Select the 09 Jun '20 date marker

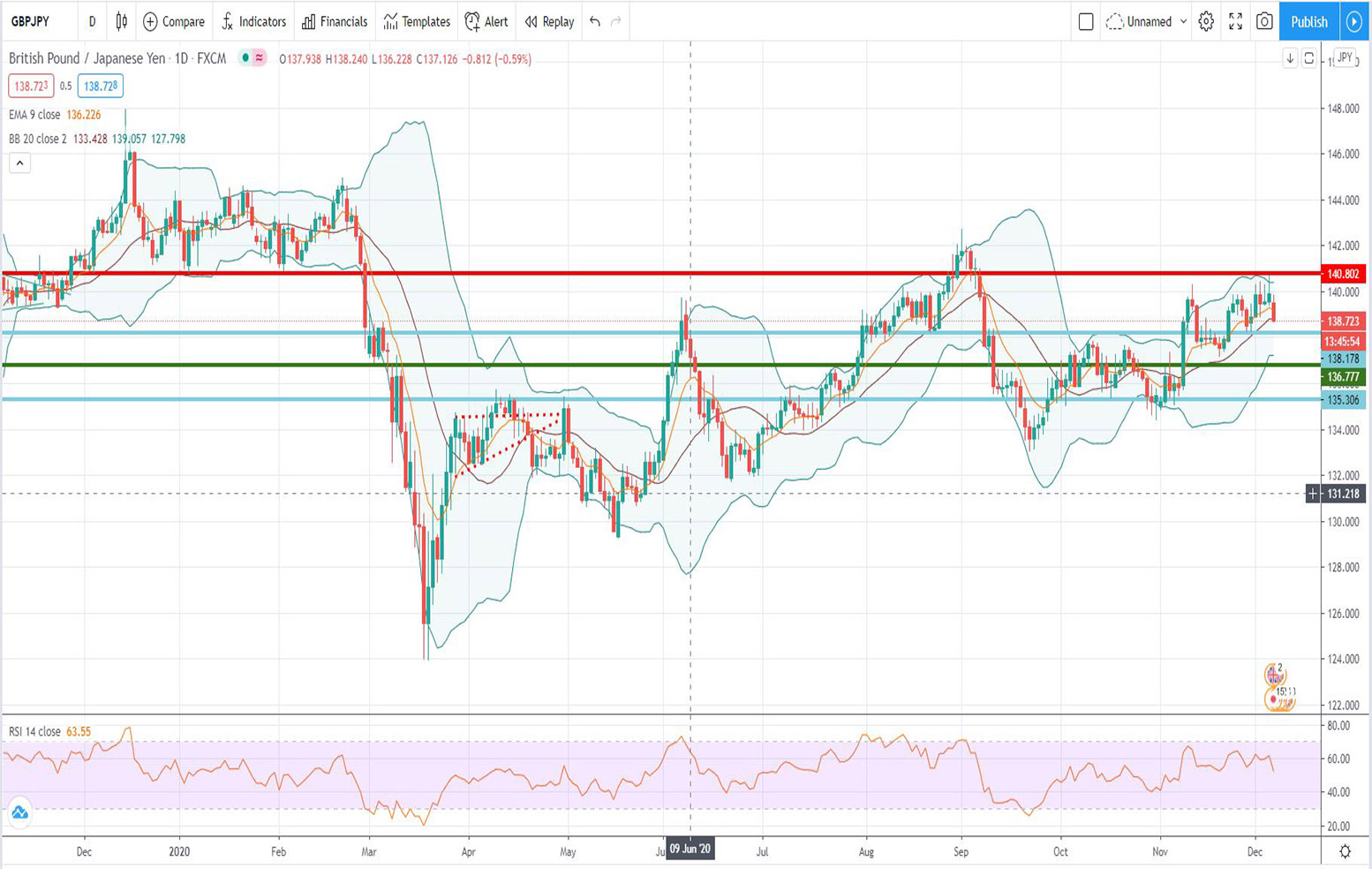pos(690,850)
